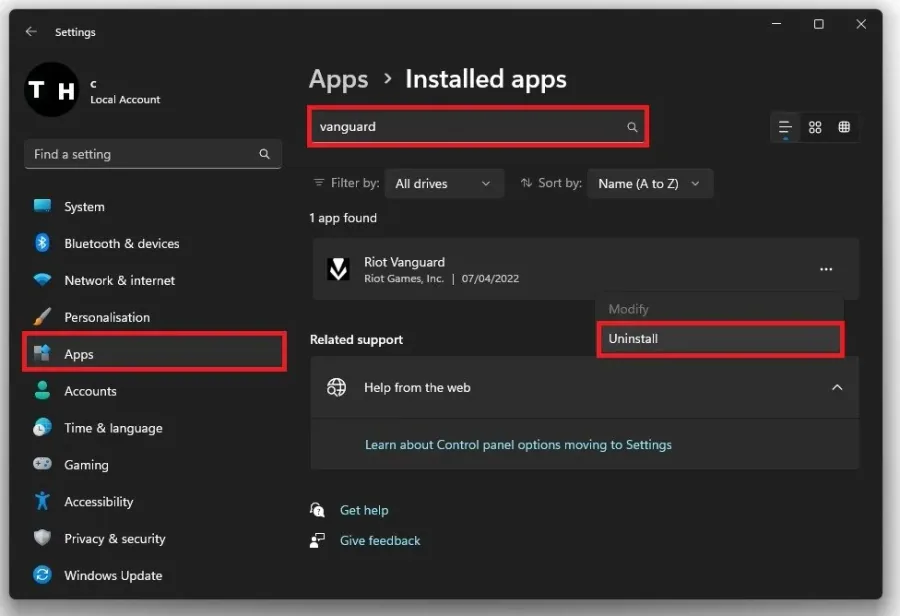Viewport: 900px width, 616px height.
Task: Close the Settings window
Action: [861, 24]
